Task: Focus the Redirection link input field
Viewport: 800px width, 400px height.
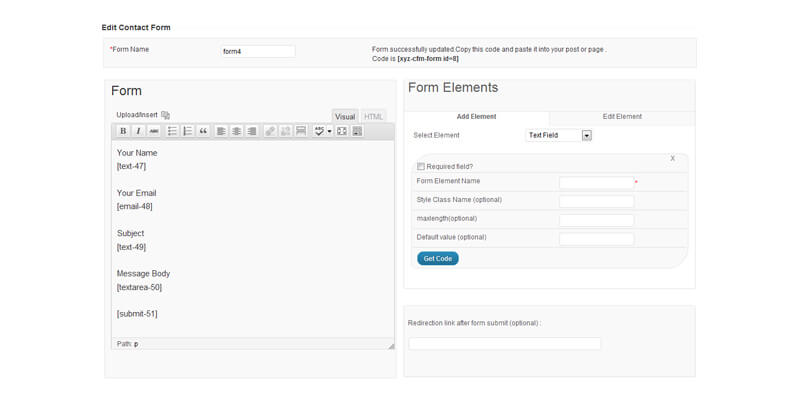Action: click(x=504, y=344)
